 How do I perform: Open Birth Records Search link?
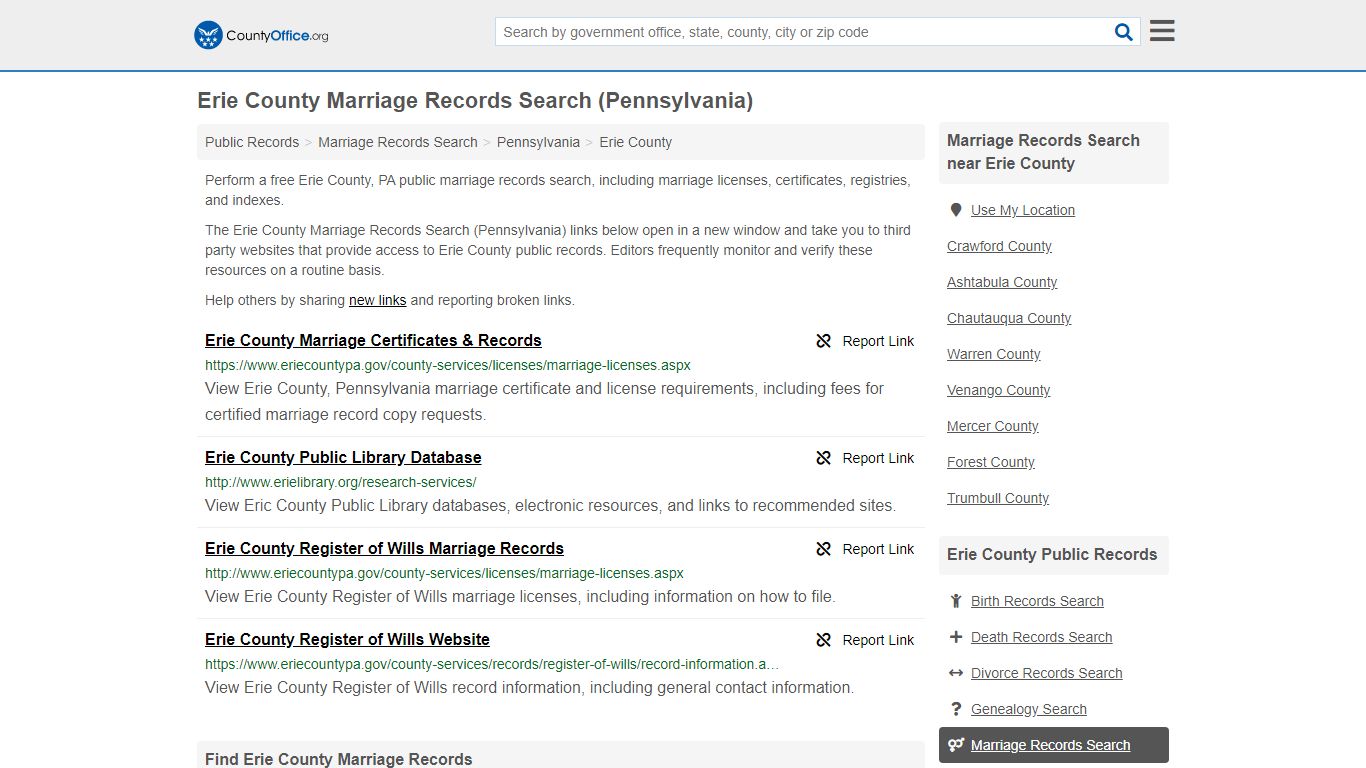tap(1037, 601)
